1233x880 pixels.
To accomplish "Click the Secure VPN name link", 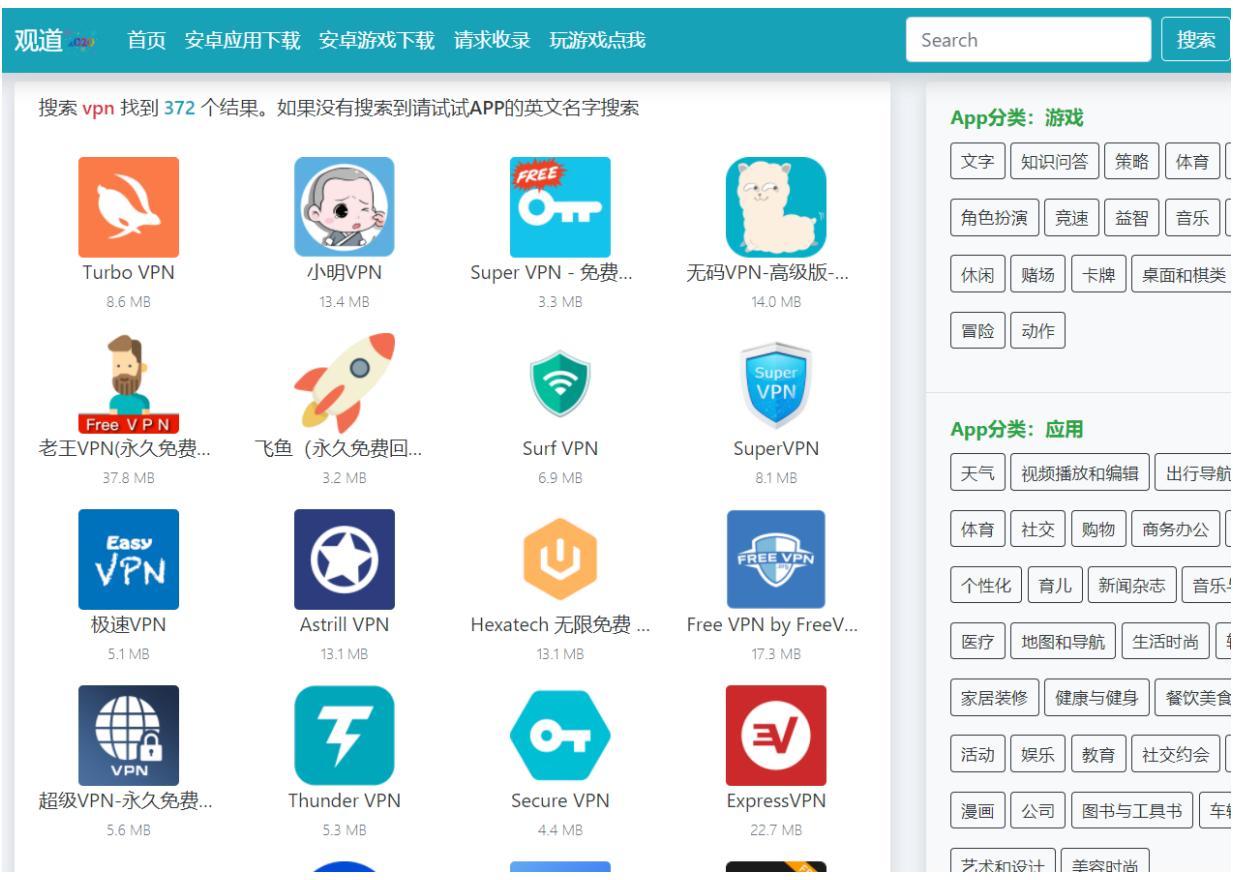I will point(560,801).
